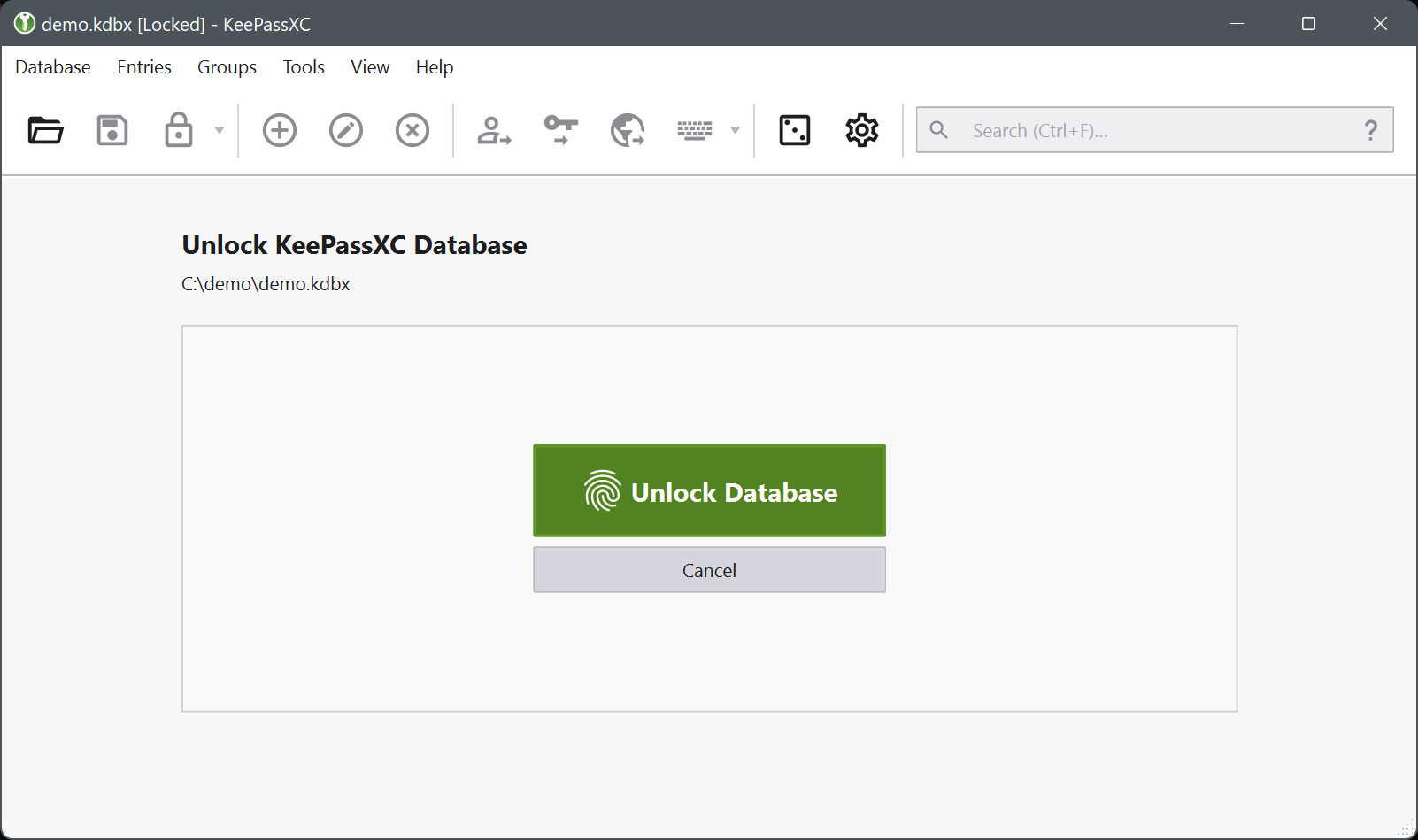Open the Groups menu
This screenshot has height=840, width=1418.
pyautogui.click(x=227, y=67)
